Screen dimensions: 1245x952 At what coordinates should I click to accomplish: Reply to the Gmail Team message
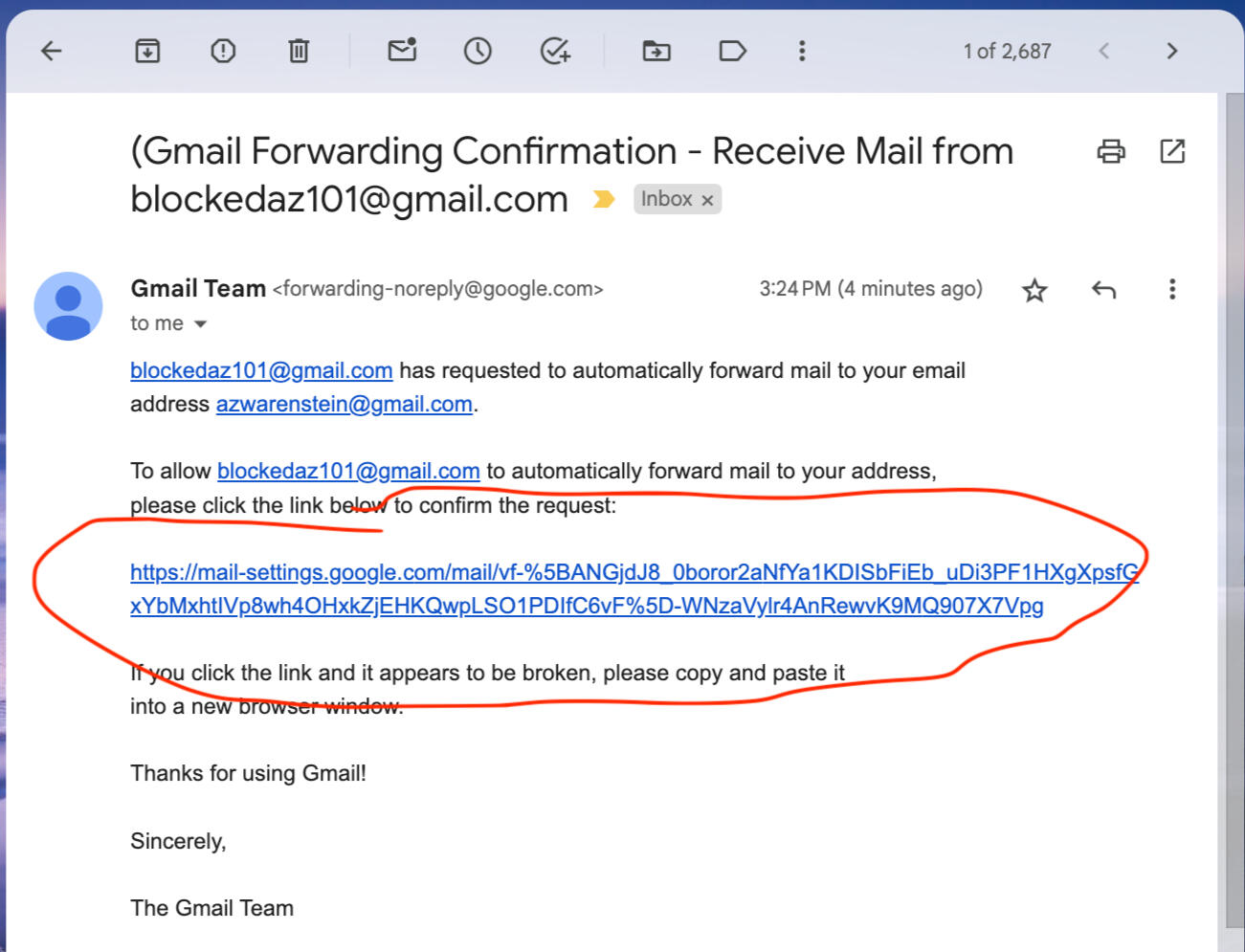coord(1103,290)
